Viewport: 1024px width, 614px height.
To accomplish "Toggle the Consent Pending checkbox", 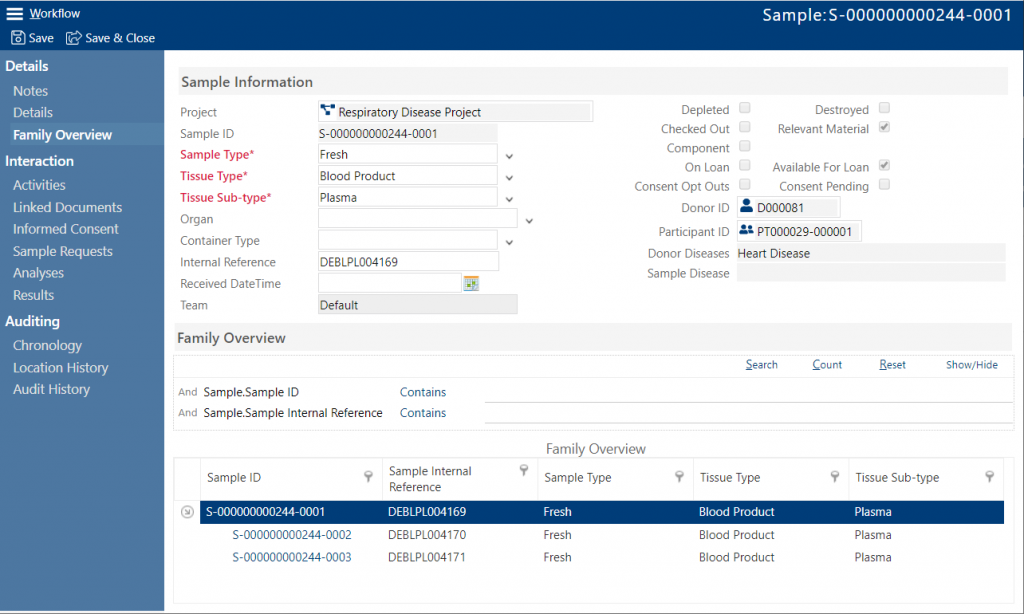I will 884,186.
